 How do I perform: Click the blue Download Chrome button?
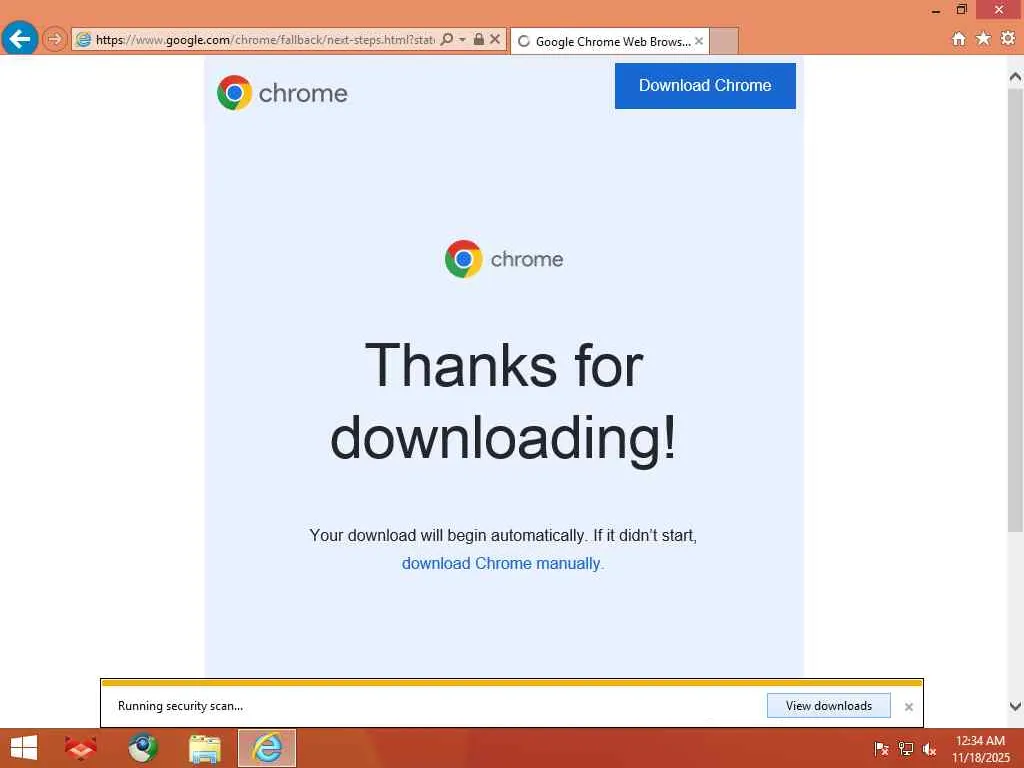(x=705, y=86)
